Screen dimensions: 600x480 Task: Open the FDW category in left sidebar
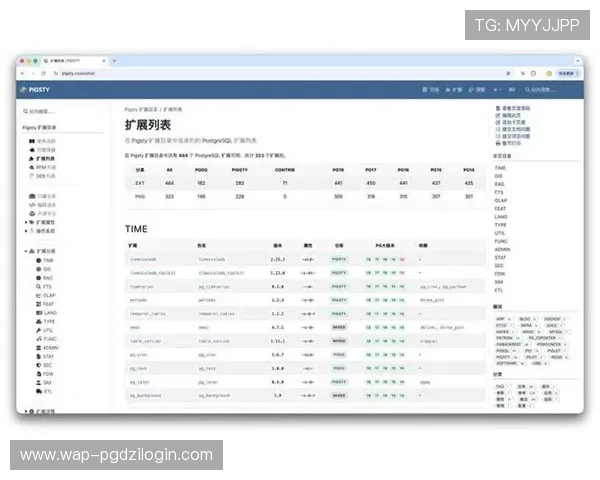48,374
